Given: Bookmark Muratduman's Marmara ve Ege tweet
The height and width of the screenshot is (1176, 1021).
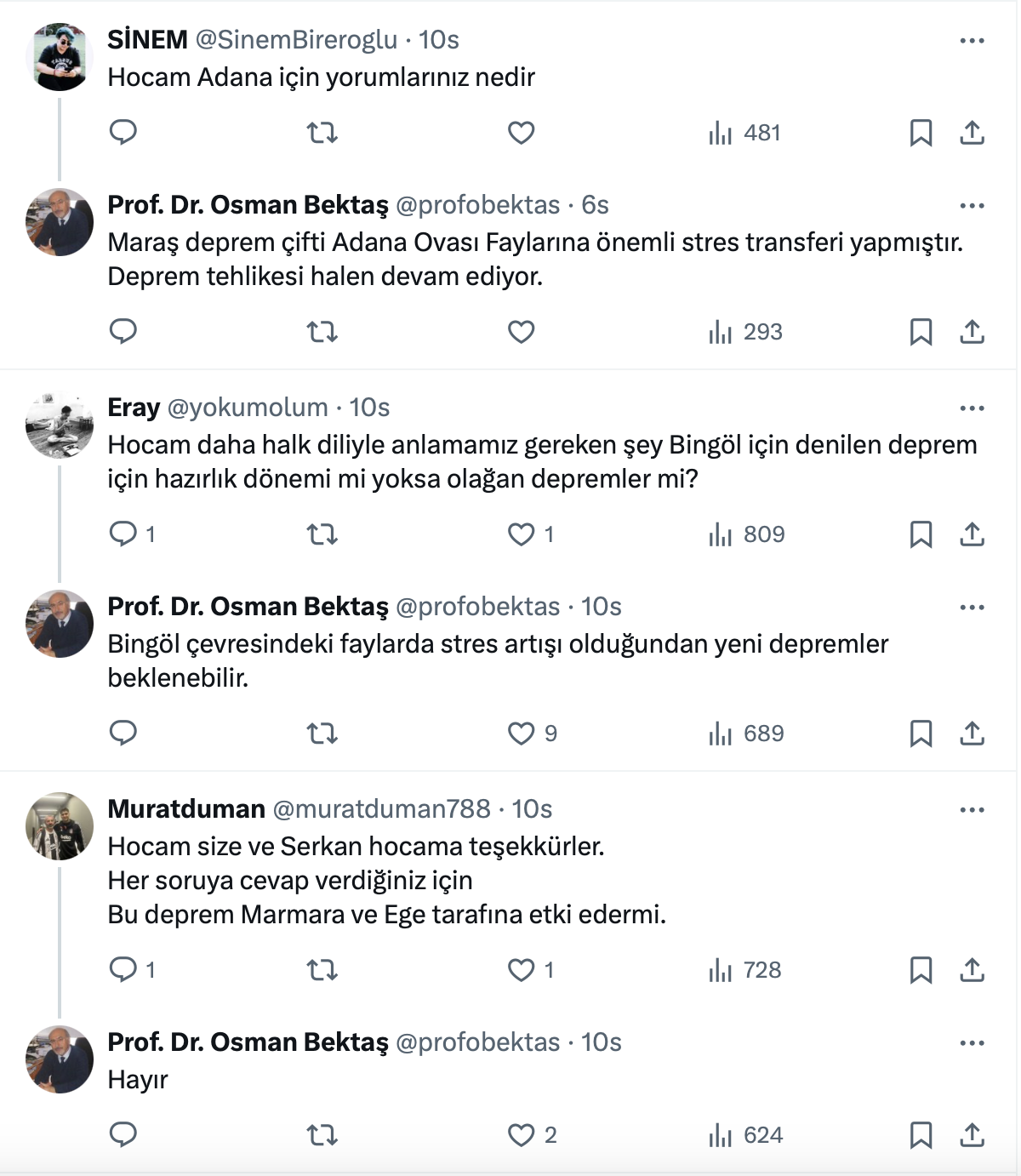Looking at the screenshot, I should click(921, 970).
